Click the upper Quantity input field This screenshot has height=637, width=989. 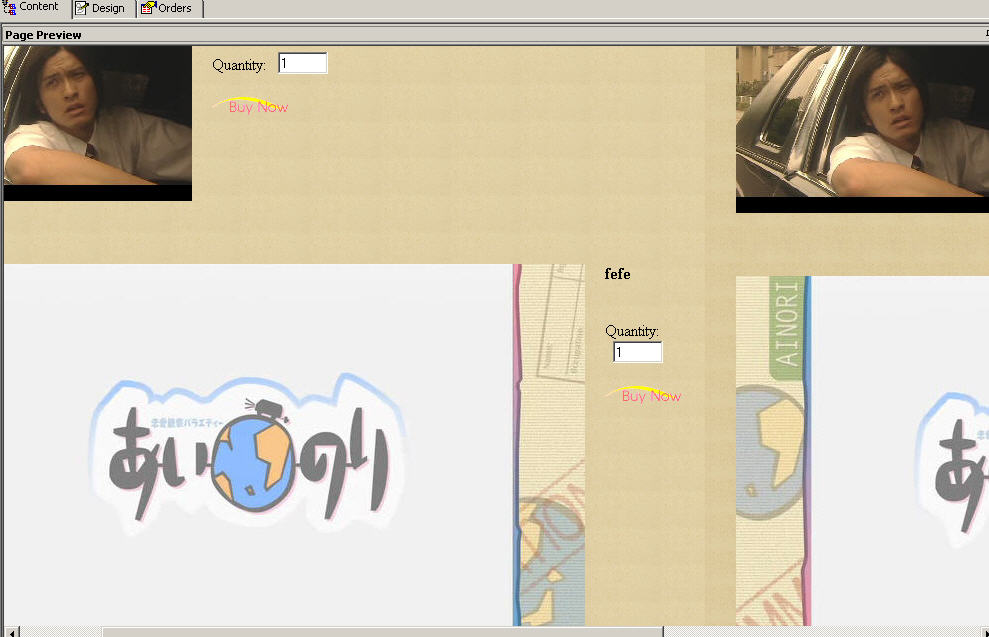[302, 64]
